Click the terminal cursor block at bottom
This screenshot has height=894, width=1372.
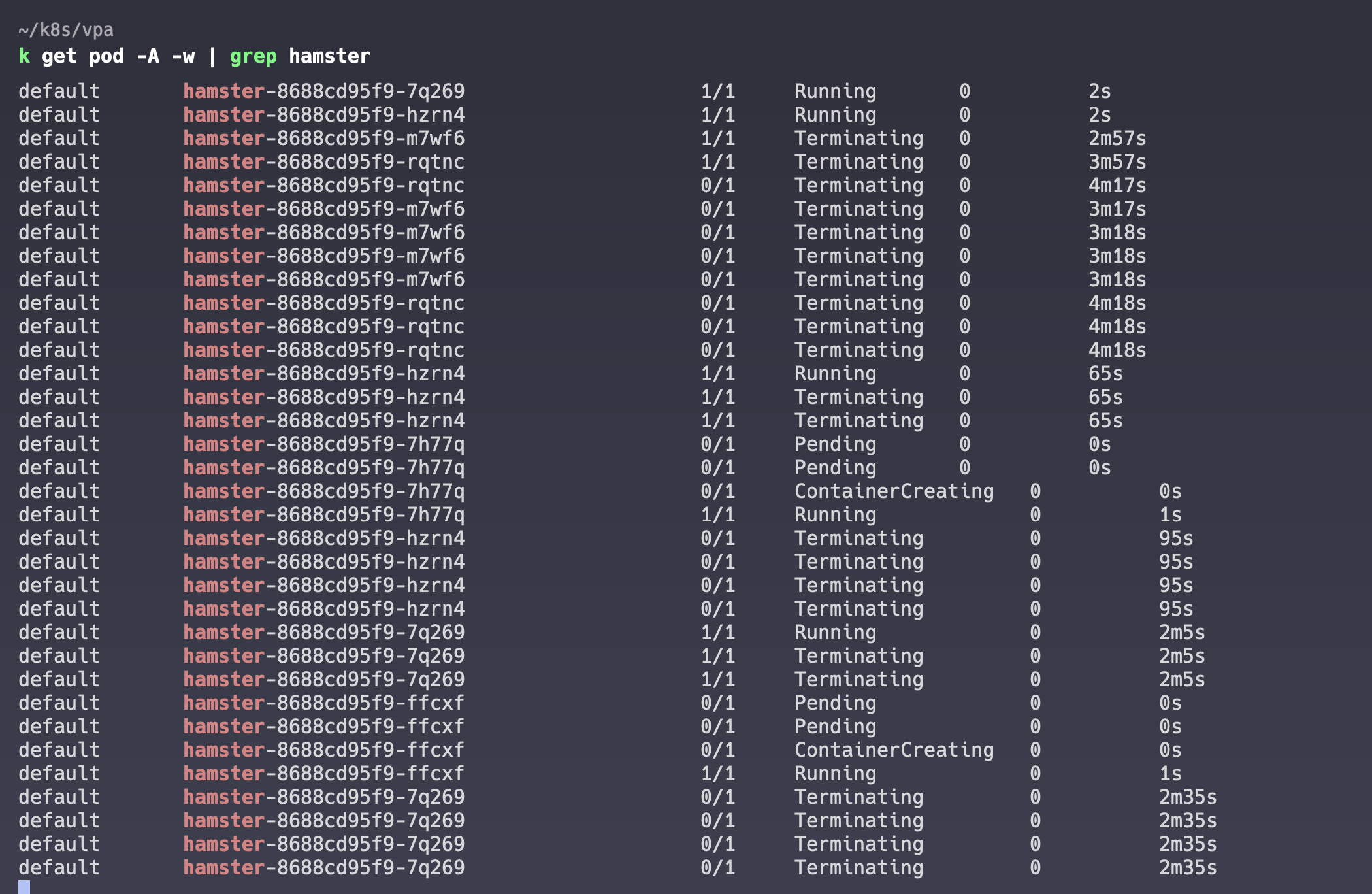tap(24, 887)
